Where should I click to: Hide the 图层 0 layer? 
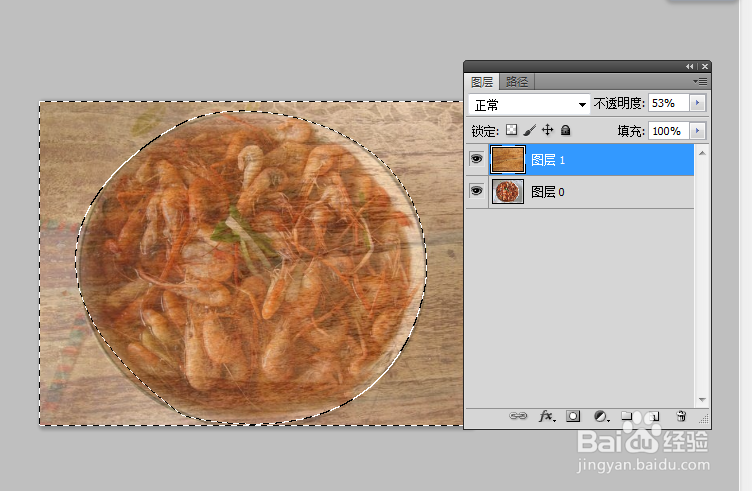476,191
